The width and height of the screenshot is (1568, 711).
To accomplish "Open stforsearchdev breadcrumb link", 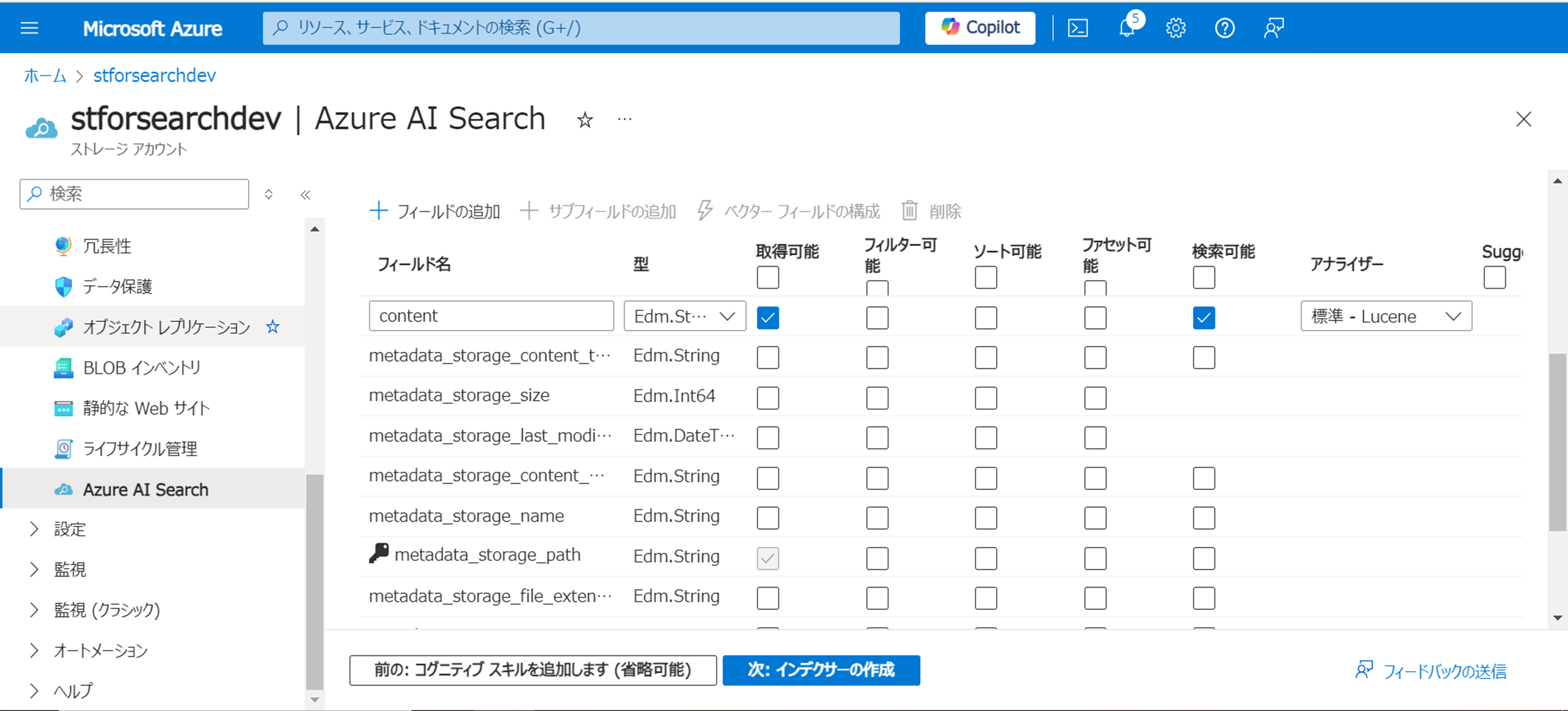I will tap(154, 75).
